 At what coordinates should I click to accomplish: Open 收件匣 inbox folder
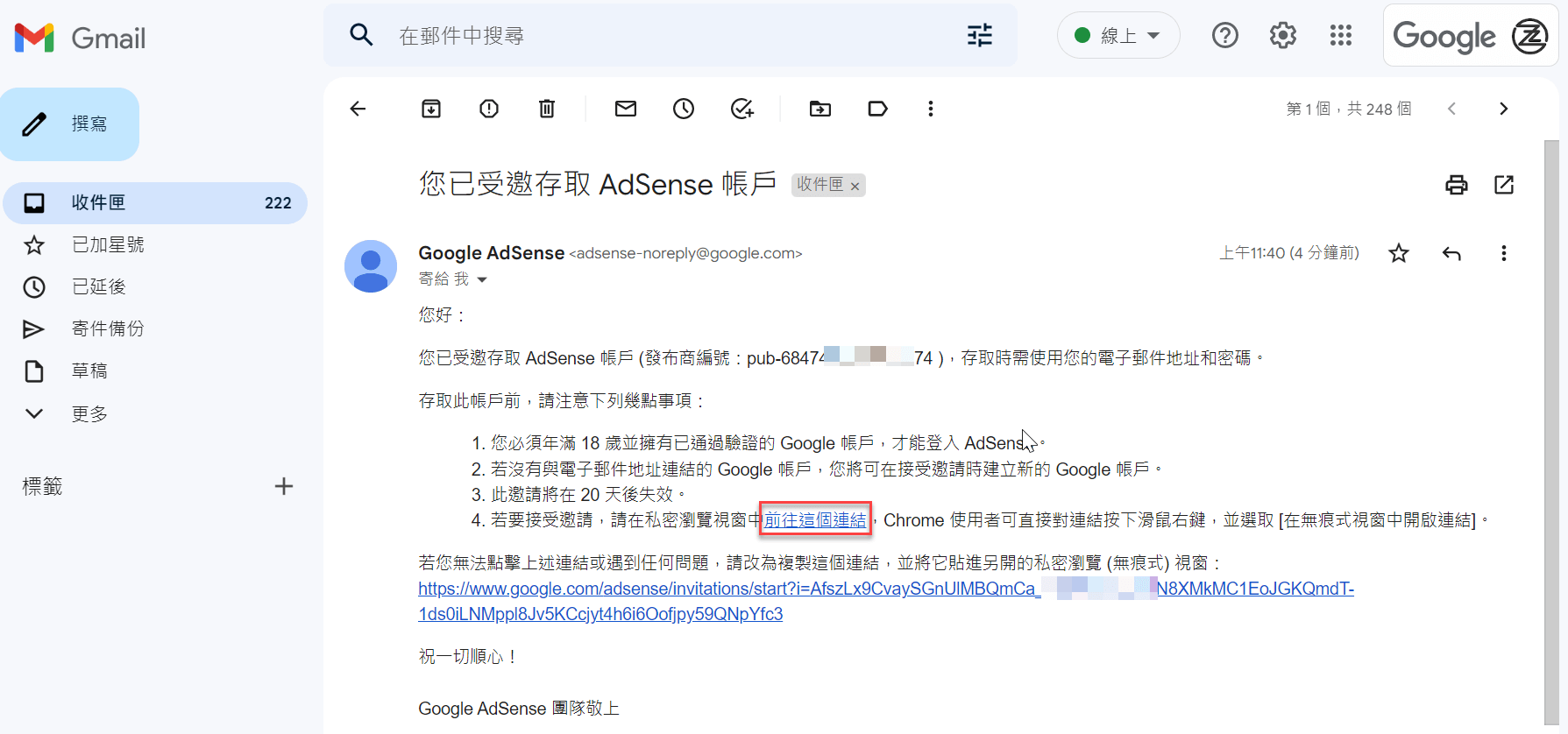pos(155,203)
